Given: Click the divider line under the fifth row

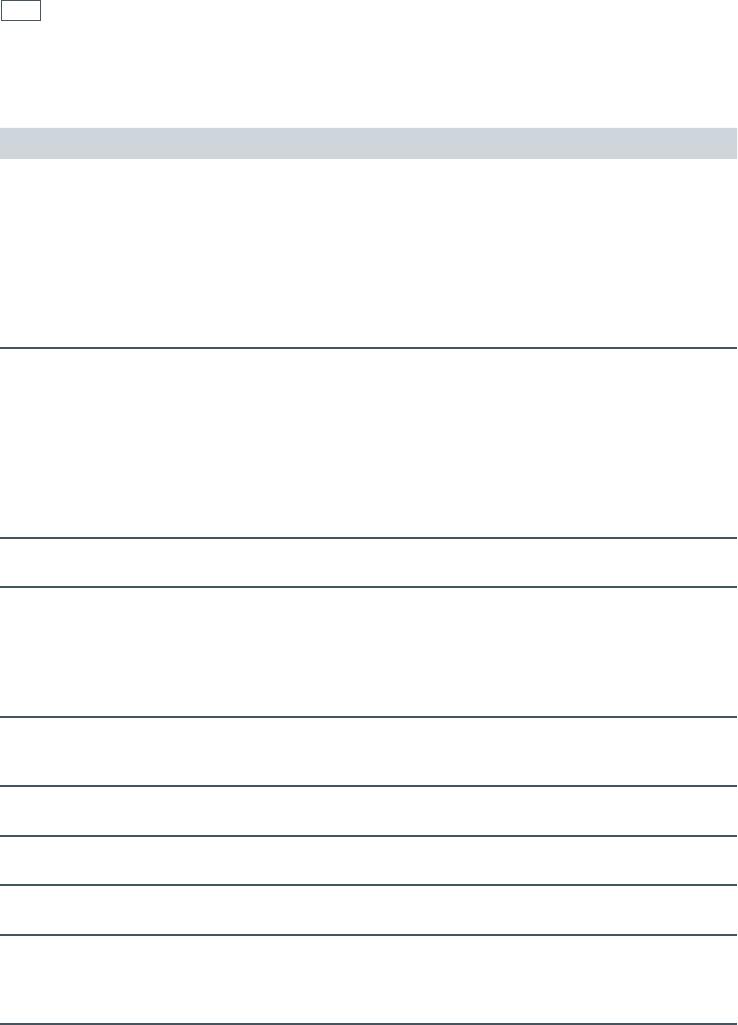Looking at the screenshot, I should 368,786.
